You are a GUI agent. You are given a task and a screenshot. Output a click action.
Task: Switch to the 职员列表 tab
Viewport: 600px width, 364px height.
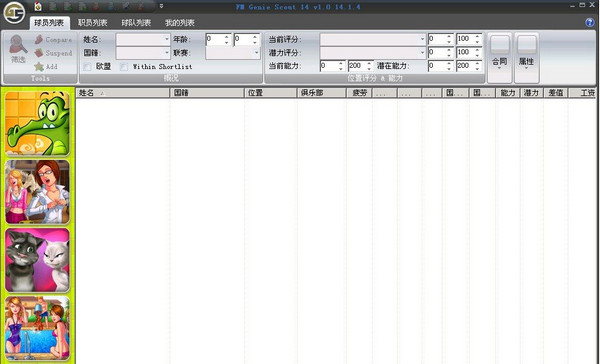tap(93, 23)
